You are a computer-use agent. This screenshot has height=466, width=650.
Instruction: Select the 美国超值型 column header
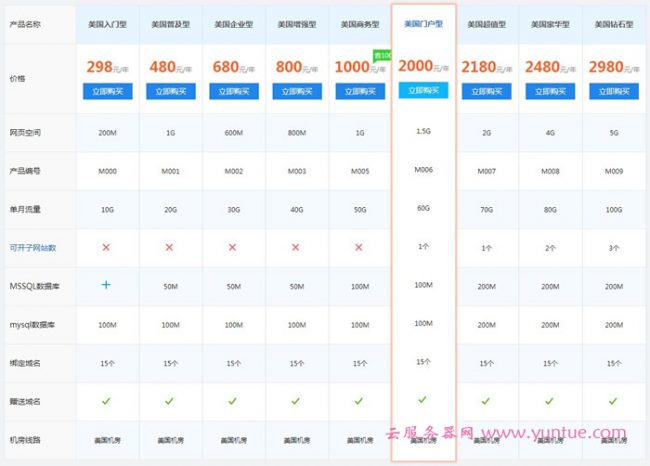486,23
